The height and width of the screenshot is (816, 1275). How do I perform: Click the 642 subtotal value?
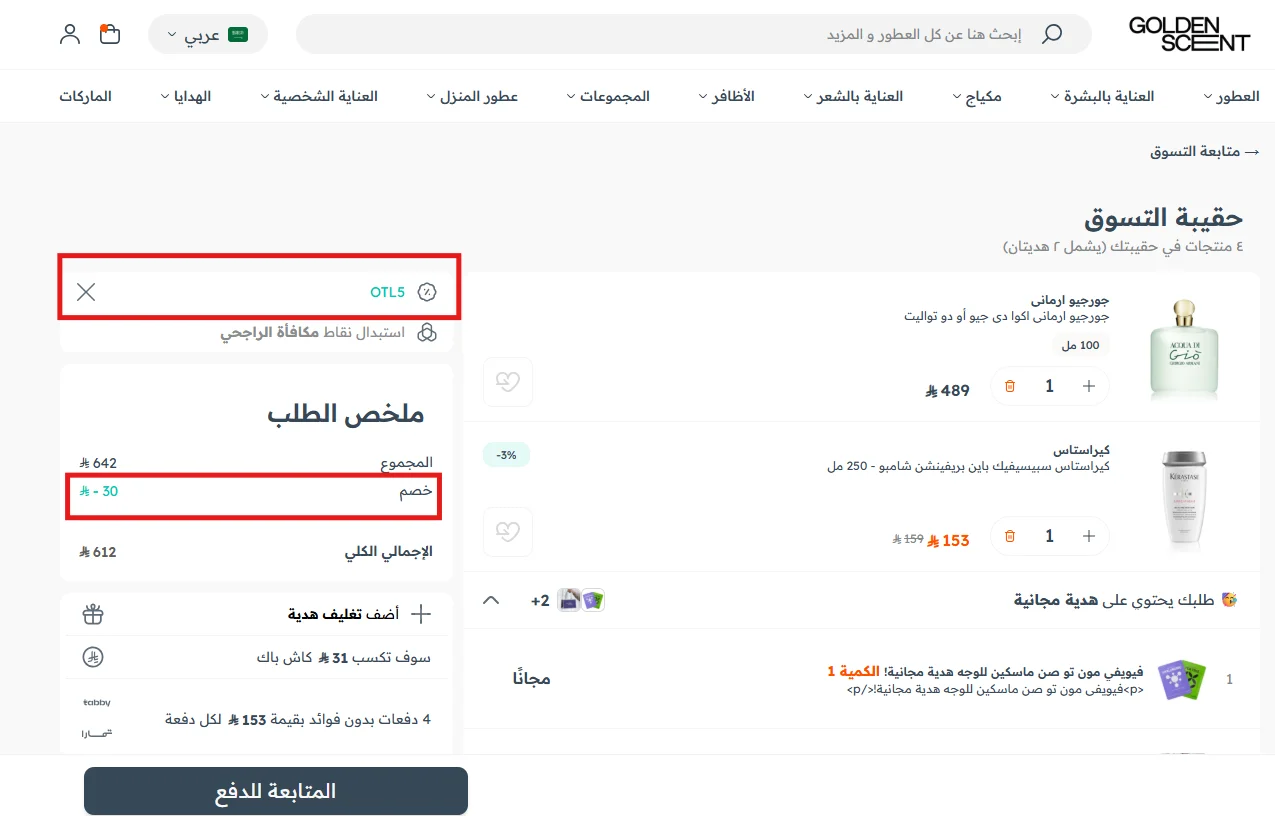[x=98, y=463]
